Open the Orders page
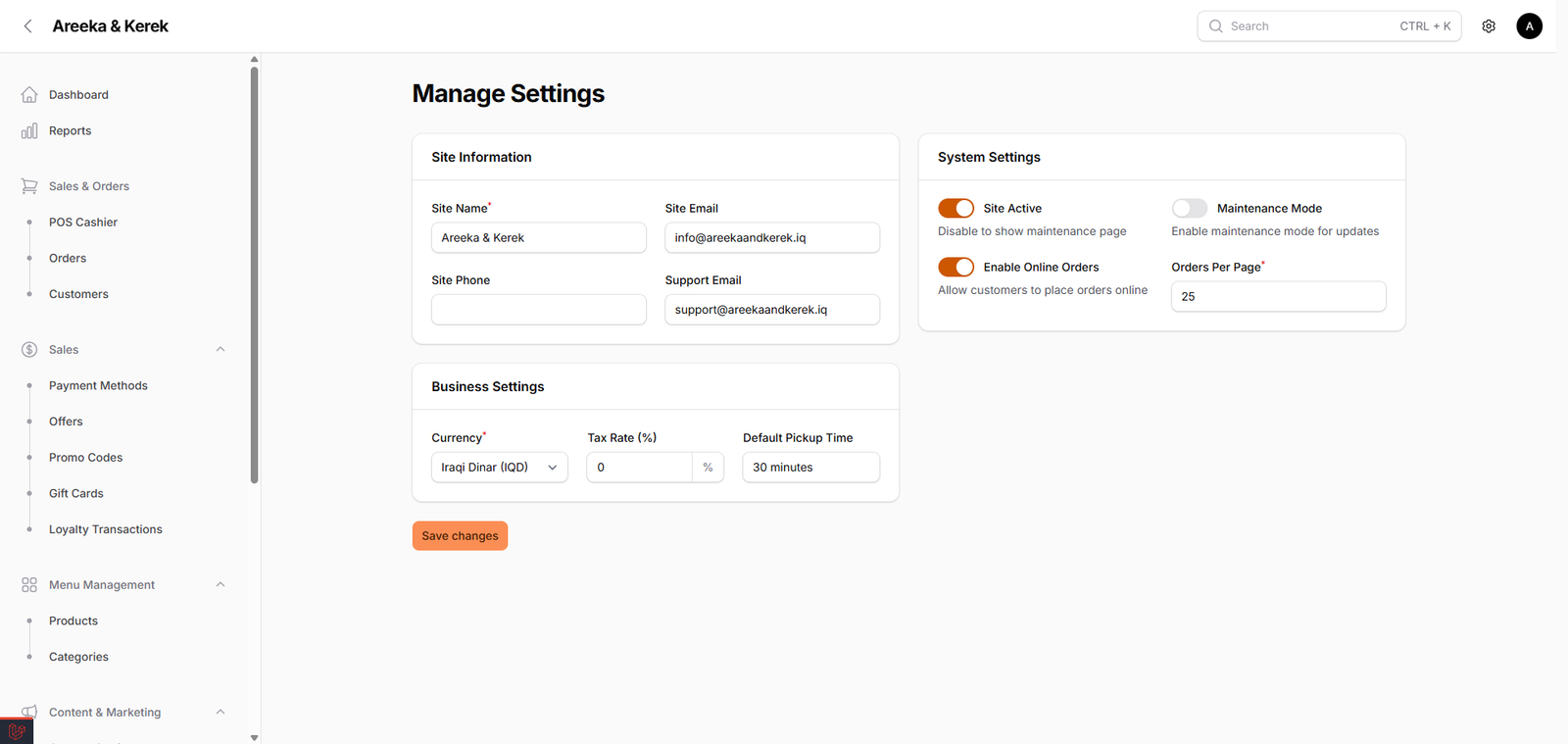 (x=68, y=258)
